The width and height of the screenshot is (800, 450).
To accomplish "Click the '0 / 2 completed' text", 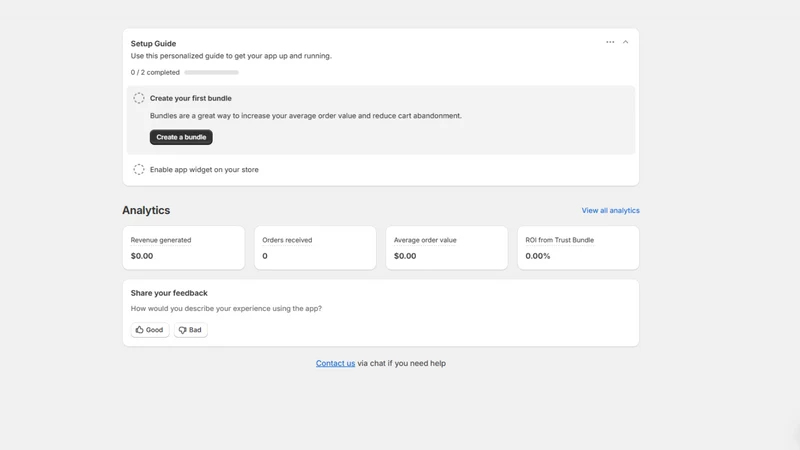I will (x=155, y=72).
